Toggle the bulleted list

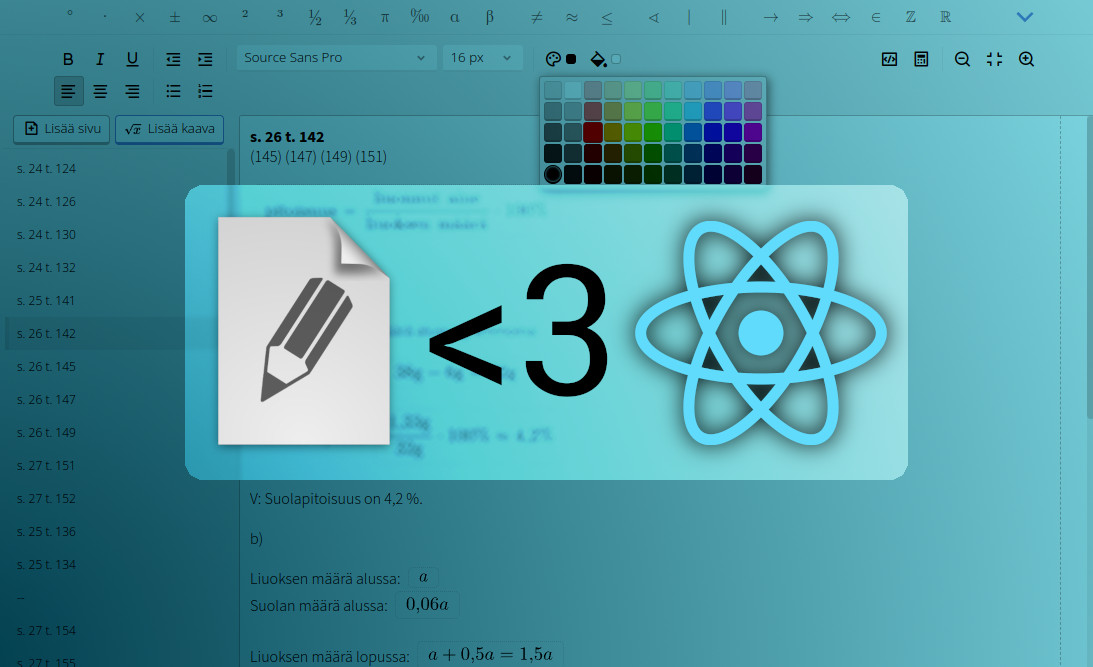coord(173,91)
